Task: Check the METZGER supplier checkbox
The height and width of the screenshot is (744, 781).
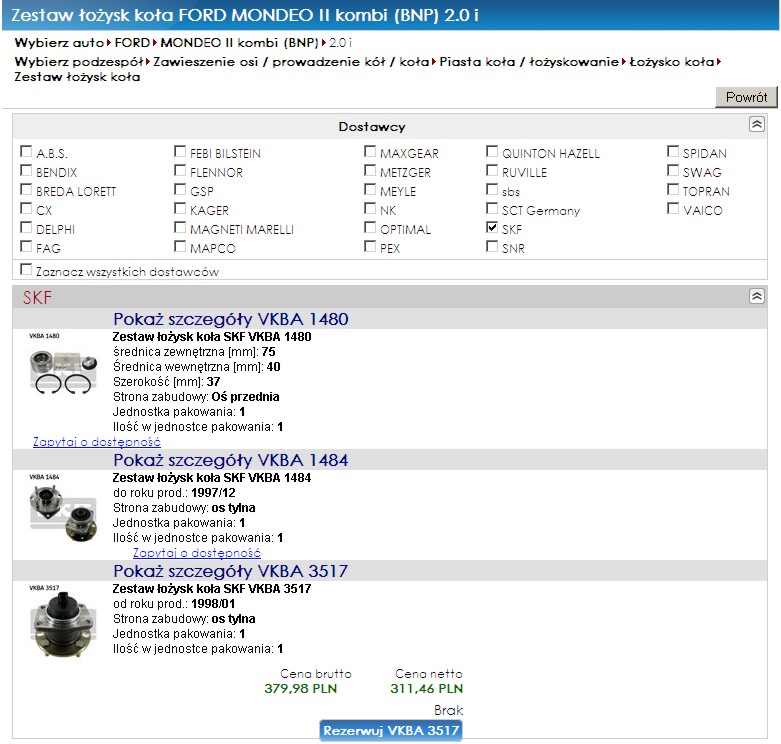Action: click(370, 170)
